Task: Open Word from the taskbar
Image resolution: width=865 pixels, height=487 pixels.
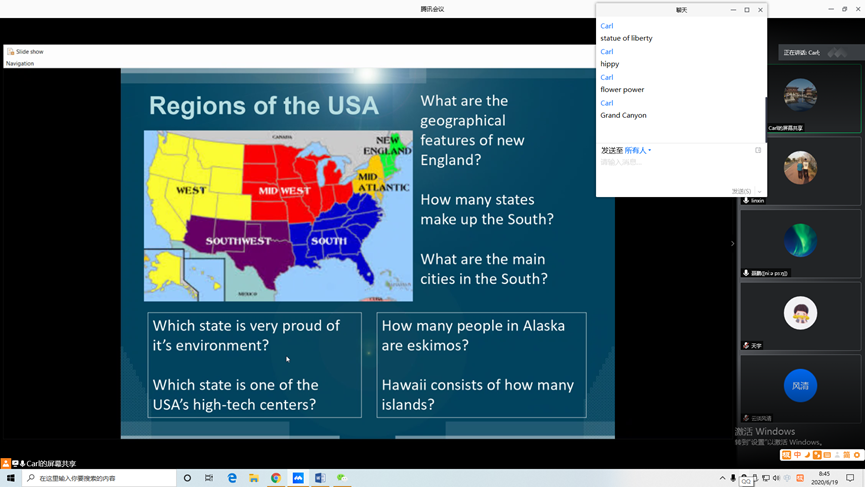Action: coord(320,478)
